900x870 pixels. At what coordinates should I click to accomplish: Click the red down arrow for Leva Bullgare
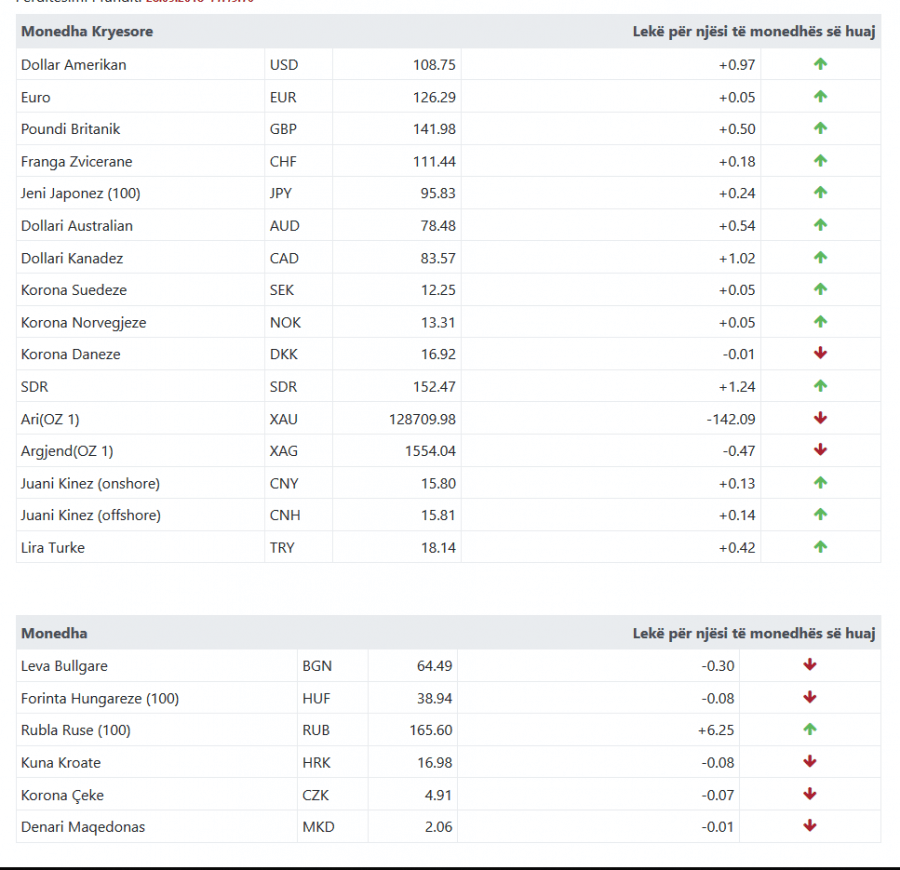810,665
